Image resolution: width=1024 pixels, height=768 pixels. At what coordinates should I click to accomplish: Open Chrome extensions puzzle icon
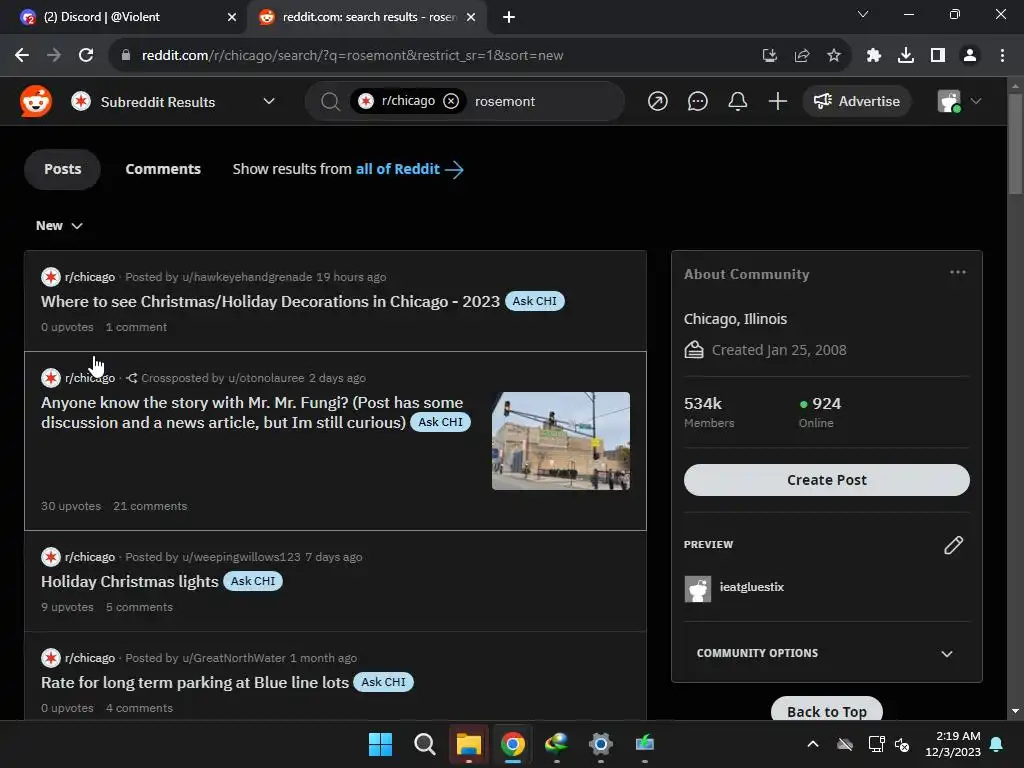coord(873,56)
